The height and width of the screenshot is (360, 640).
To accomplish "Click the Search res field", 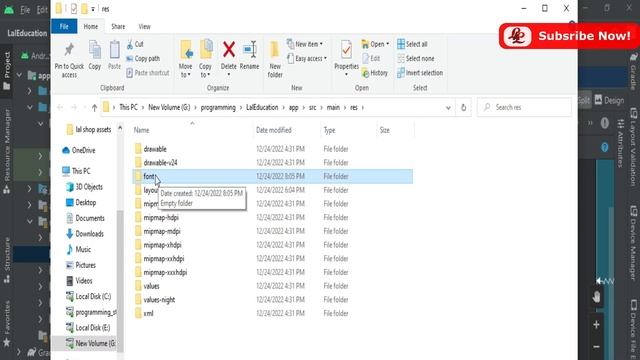I will 524,107.
